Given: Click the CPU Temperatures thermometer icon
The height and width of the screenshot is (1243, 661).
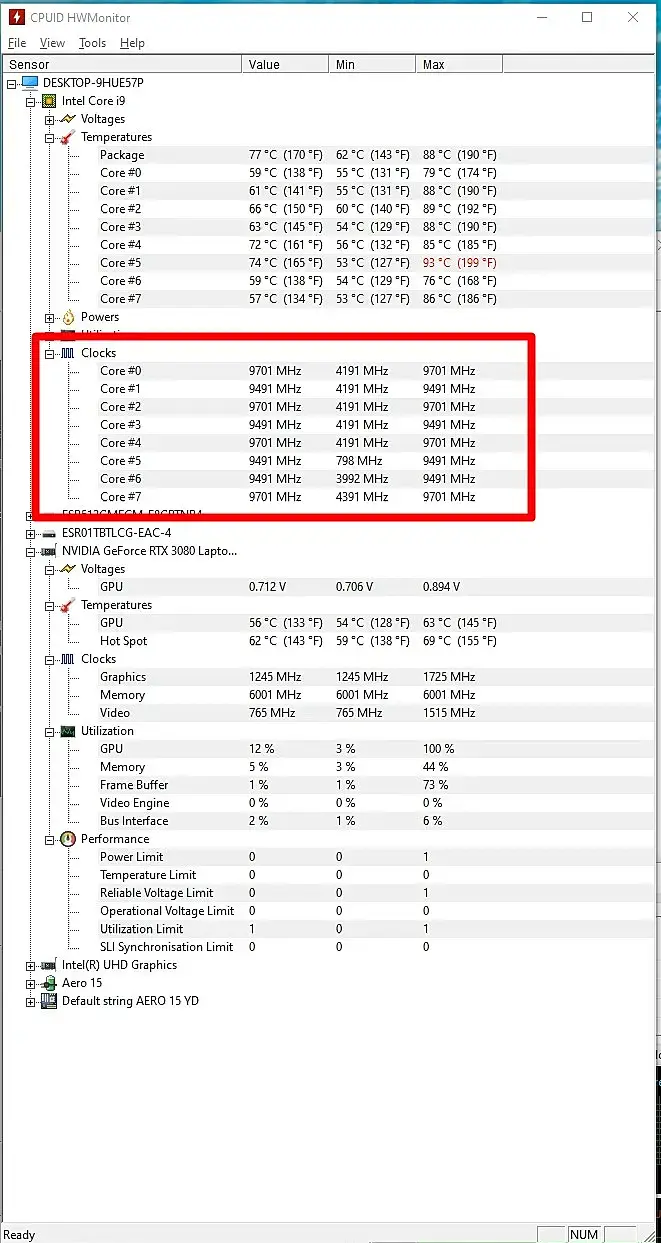Looking at the screenshot, I should (x=68, y=137).
